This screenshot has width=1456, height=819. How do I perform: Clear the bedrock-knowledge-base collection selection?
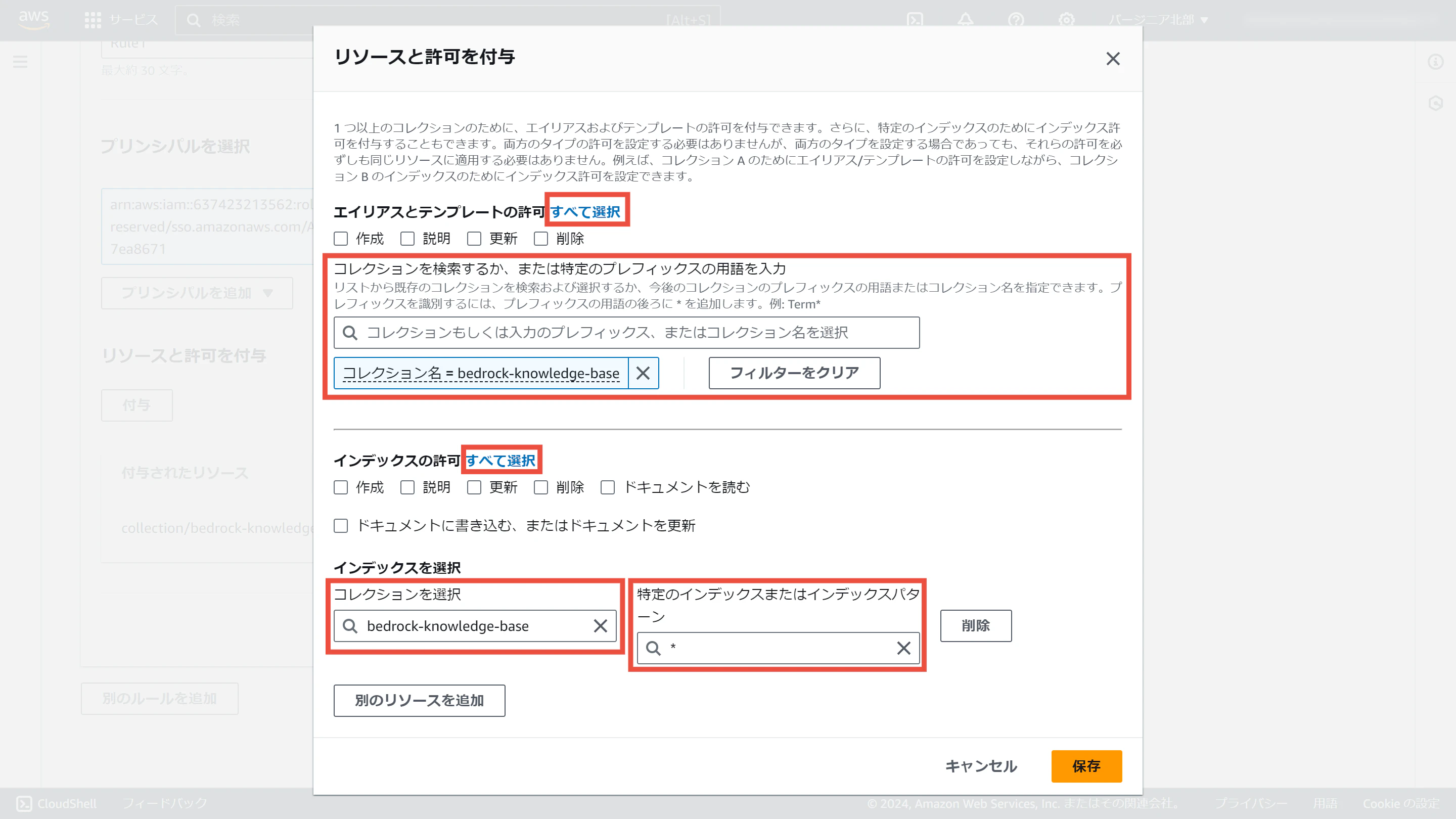tap(600, 626)
